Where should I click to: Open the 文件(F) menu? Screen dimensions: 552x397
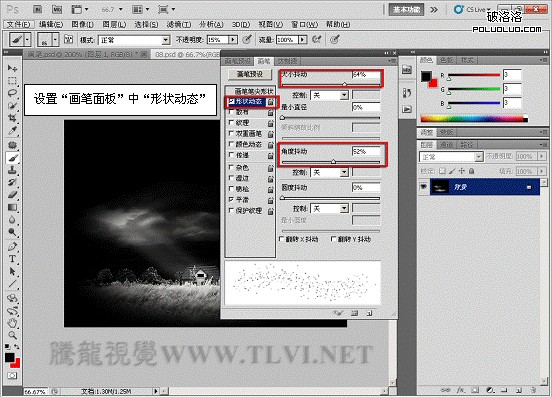[x=19, y=24]
